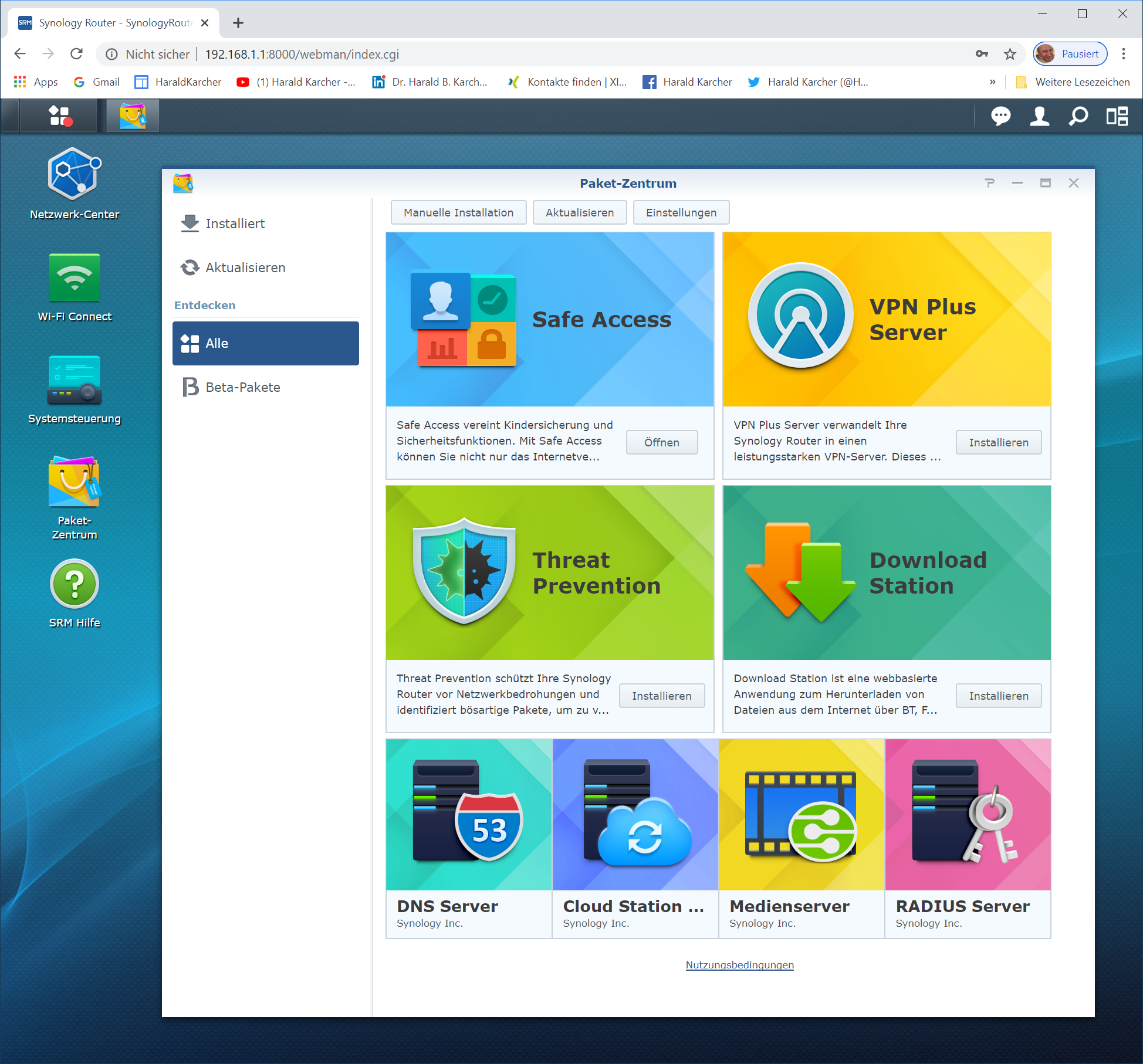Screen dimensions: 1143x1064
Task: Click Öffnen for Safe Access
Action: [x=661, y=442]
